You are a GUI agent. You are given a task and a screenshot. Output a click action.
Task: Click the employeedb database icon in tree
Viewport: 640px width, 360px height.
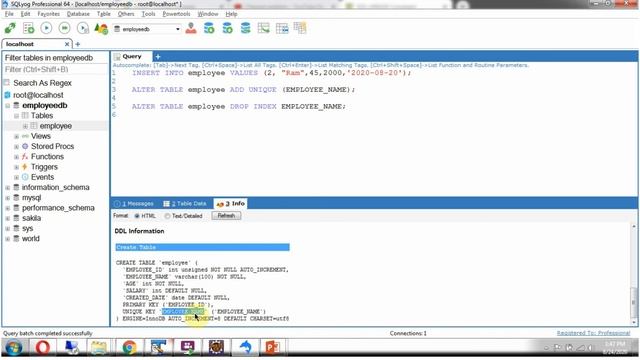tap(16, 105)
